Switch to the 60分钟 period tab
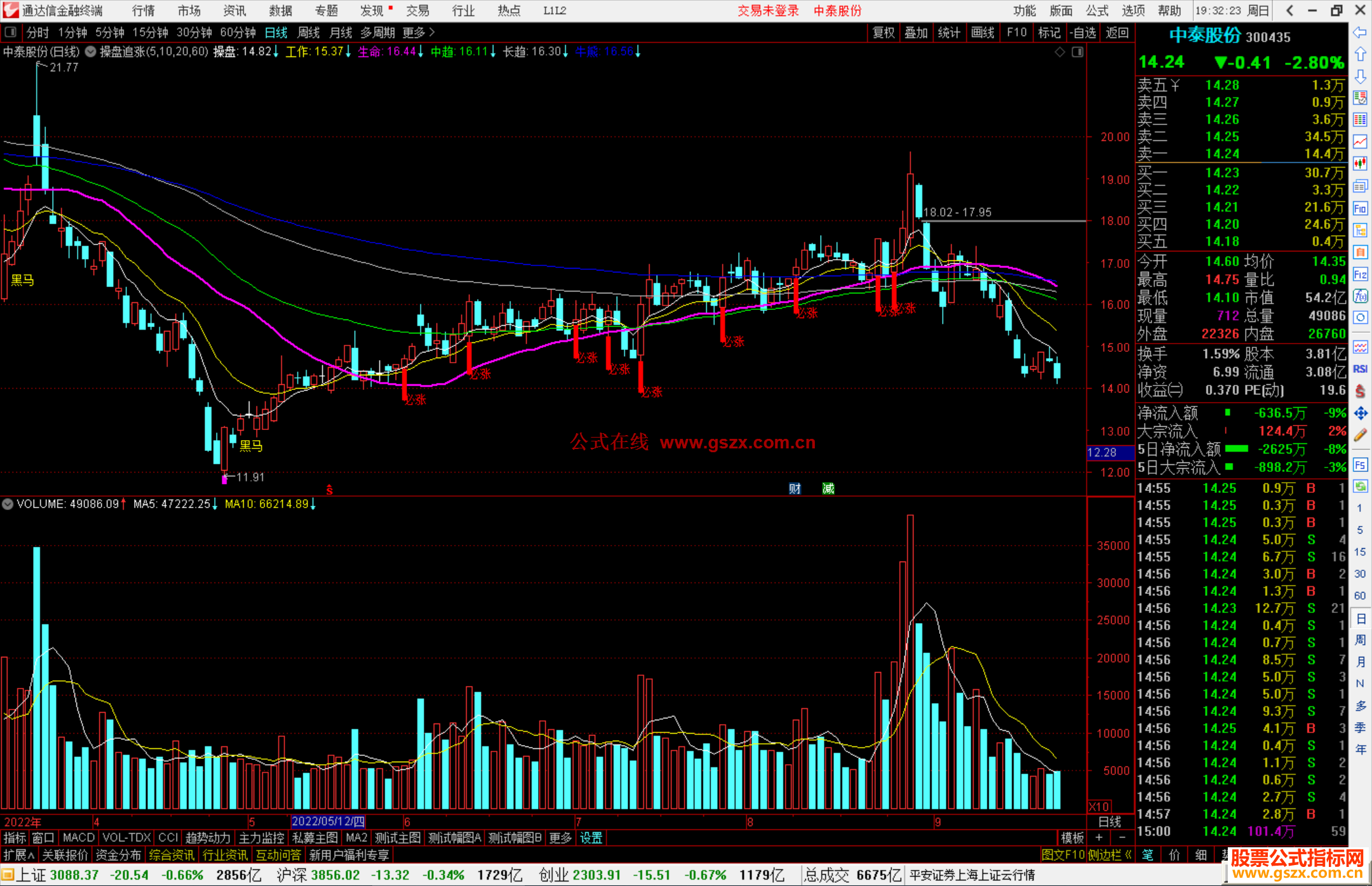The height and width of the screenshot is (886, 1372). tap(238, 32)
